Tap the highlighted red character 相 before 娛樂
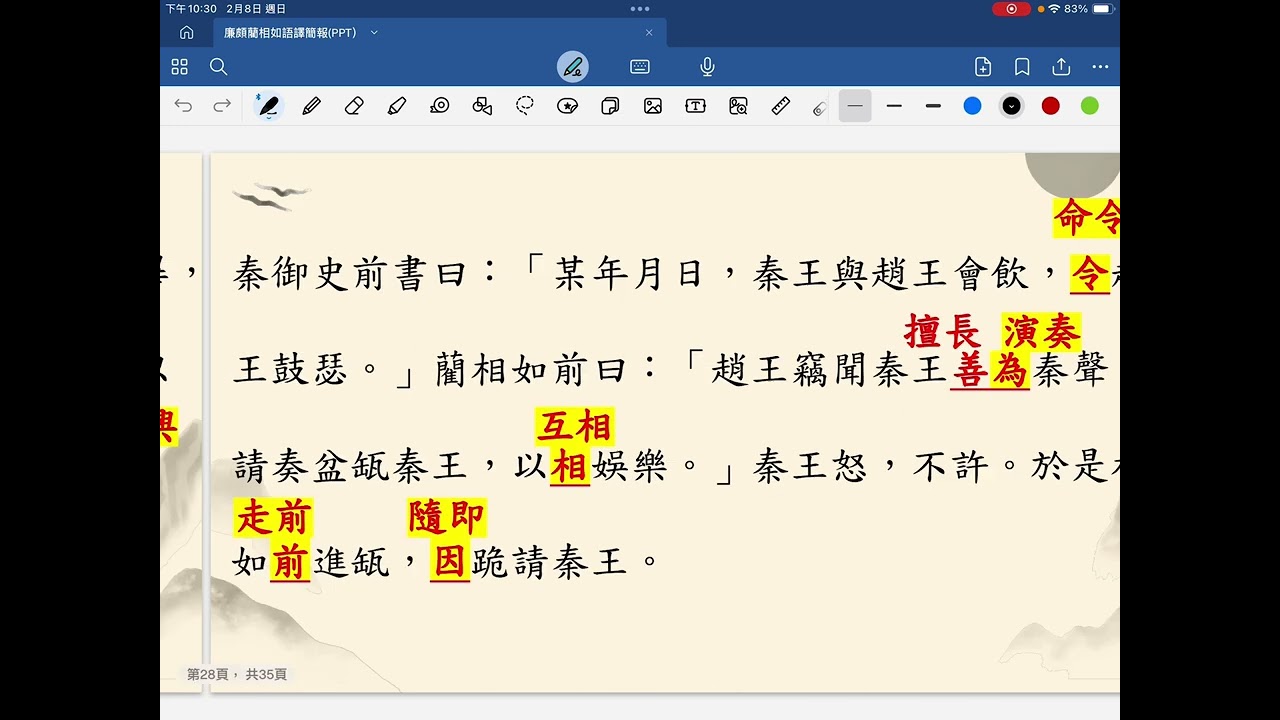This screenshot has height=720, width=1280. (570, 467)
